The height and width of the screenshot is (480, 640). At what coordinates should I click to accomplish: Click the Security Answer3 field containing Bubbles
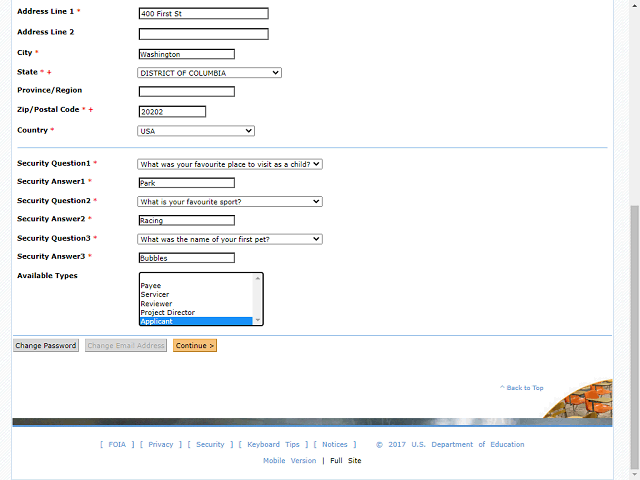coord(187,258)
